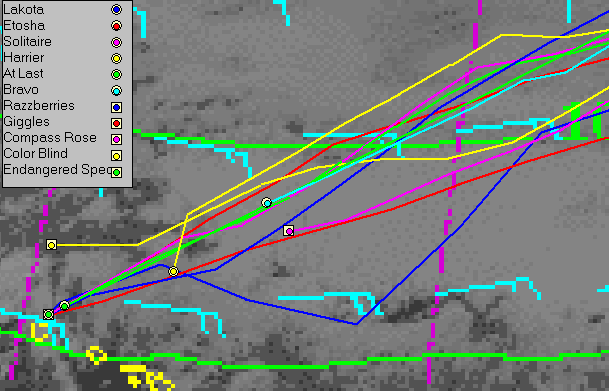The image size is (609, 391).
Task: Click the Compass Rose label in legend
Action: tap(50, 138)
